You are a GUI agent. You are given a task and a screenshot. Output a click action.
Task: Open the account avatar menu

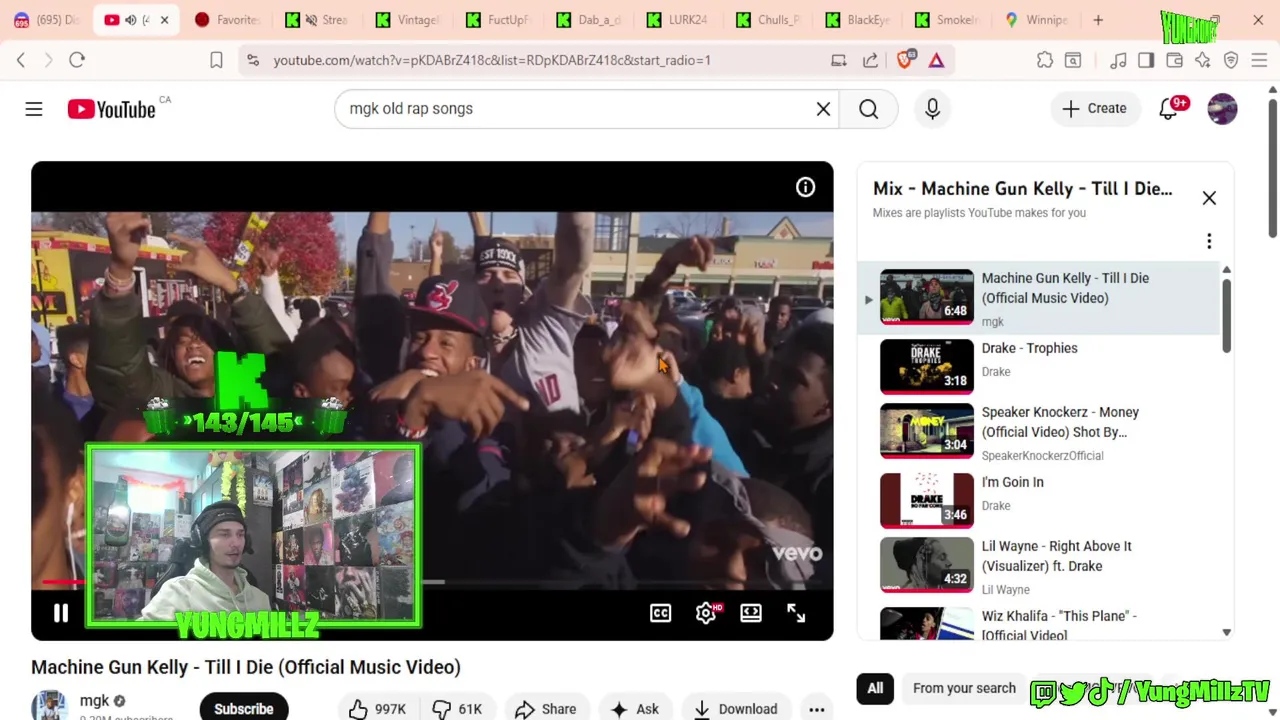(1222, 109)
